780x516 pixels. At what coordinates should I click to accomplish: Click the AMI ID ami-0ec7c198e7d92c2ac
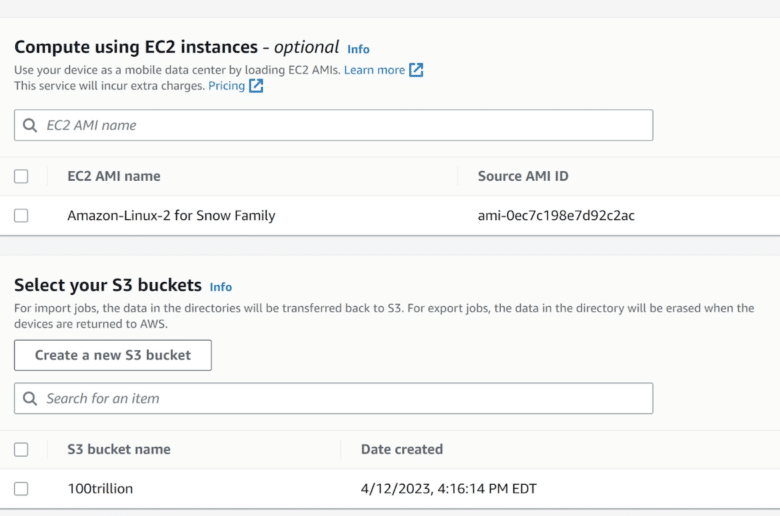(556, 215)
